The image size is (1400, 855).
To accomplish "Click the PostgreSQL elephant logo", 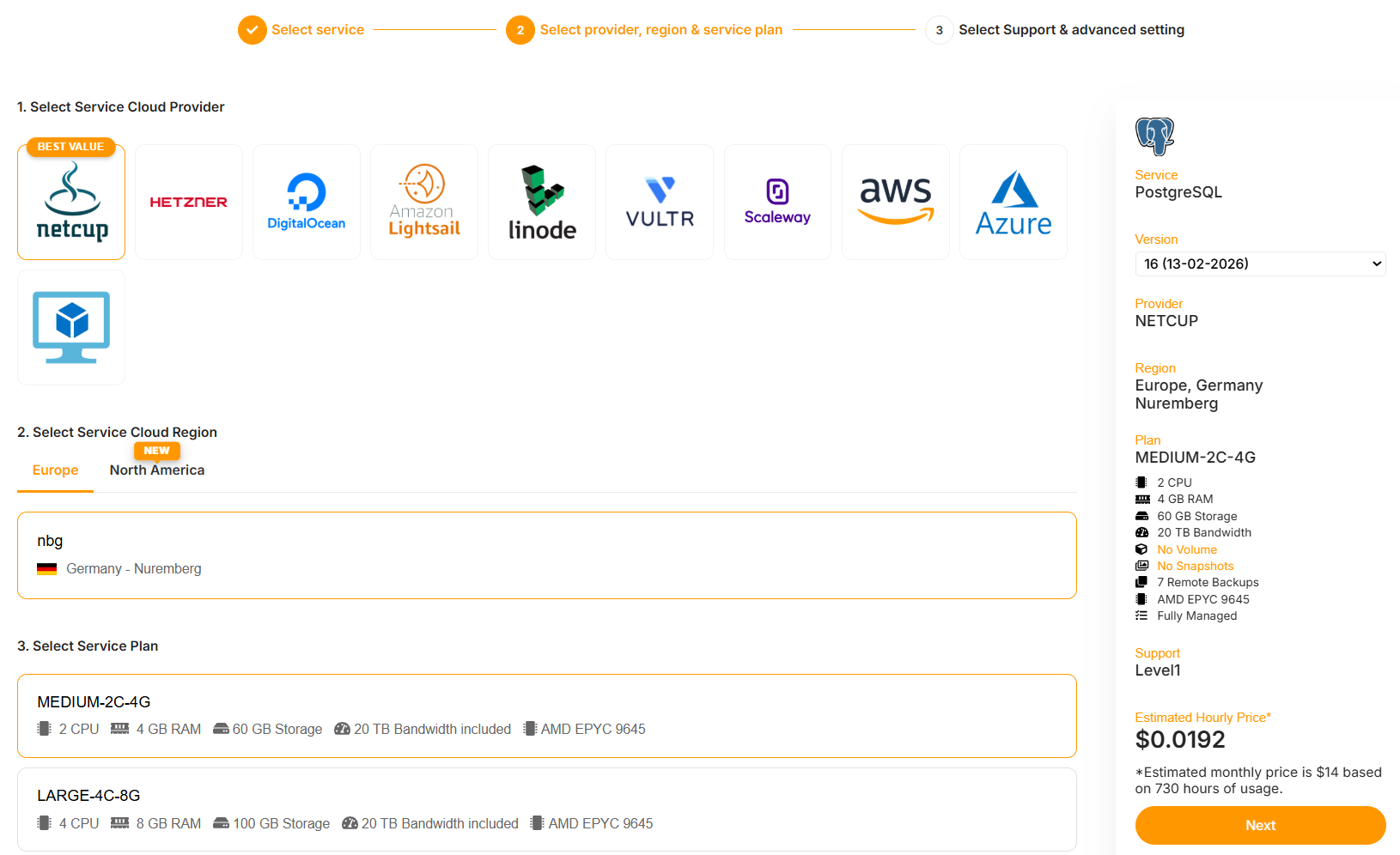I will [1154, 136].
